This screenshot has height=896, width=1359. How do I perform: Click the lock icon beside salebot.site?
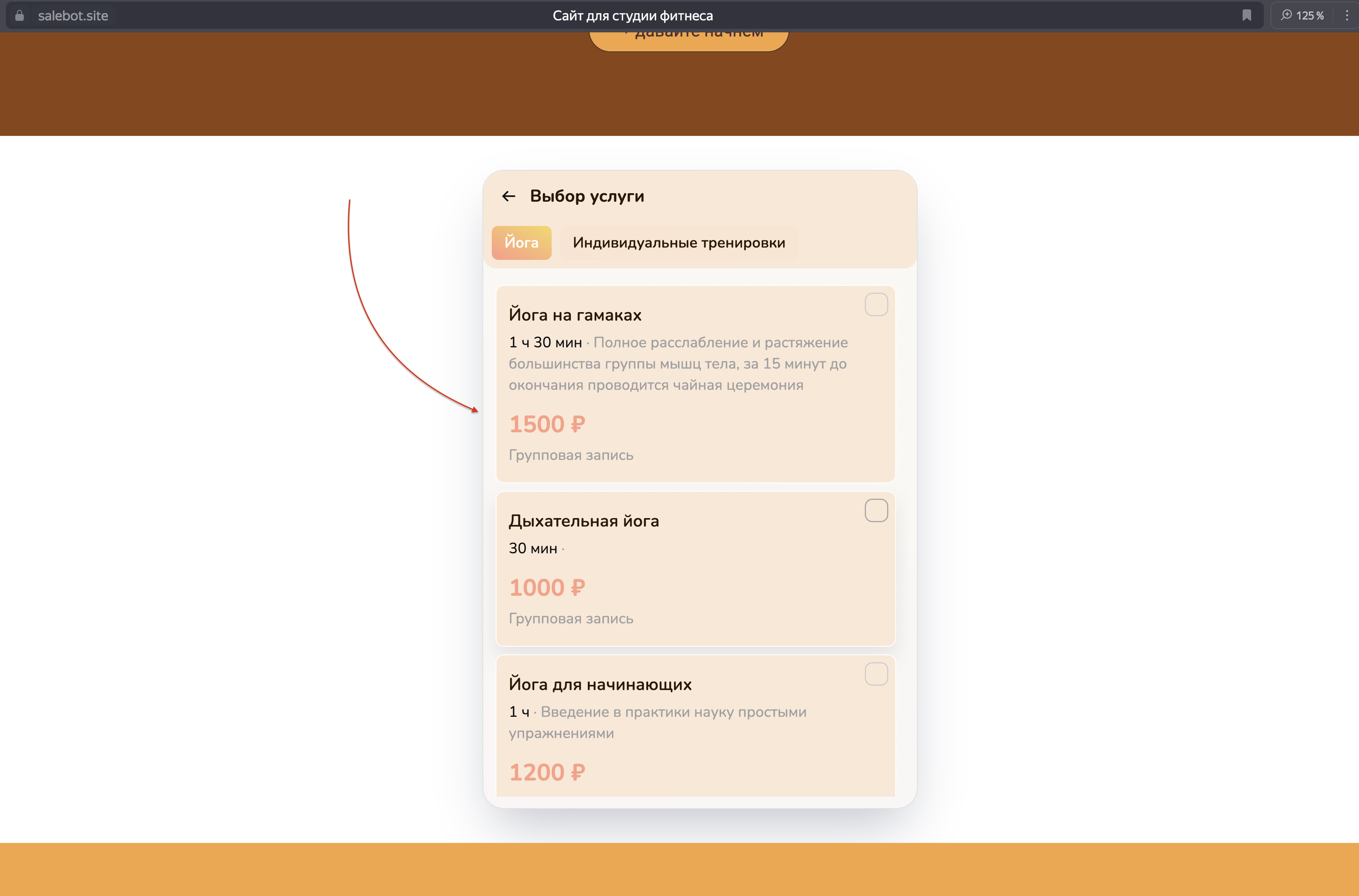(x=20, y=15)
